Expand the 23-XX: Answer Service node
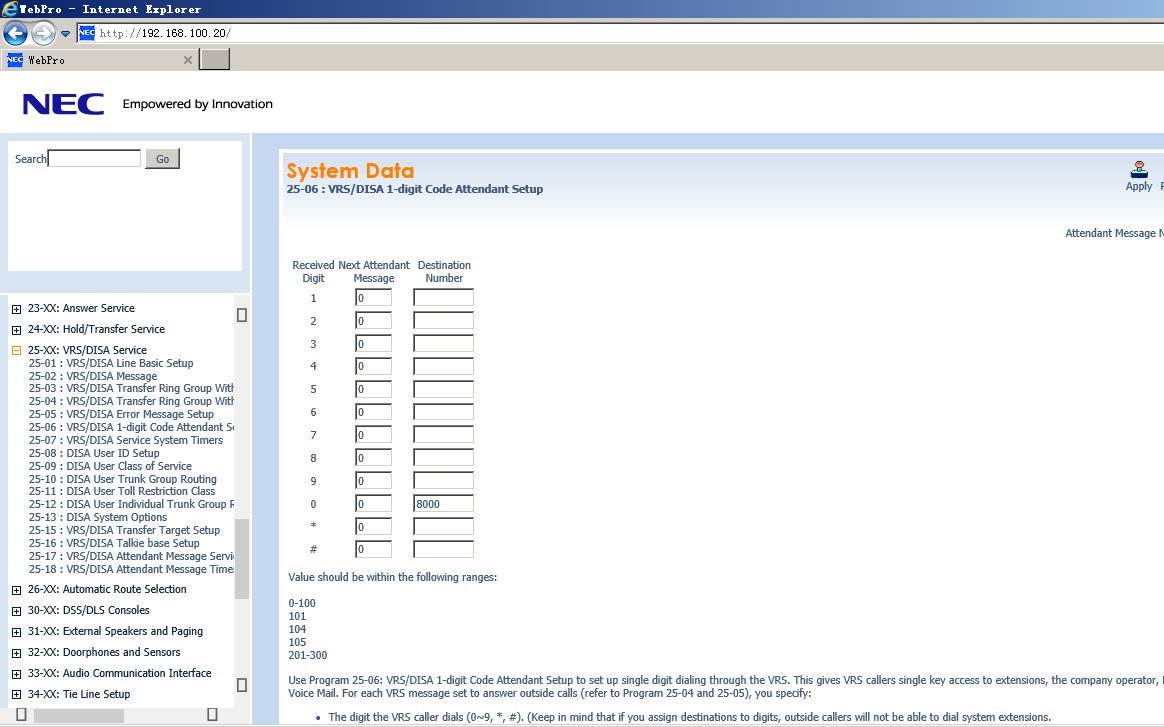The height and width of the screenshot is (727, 1164). [16, 309]
